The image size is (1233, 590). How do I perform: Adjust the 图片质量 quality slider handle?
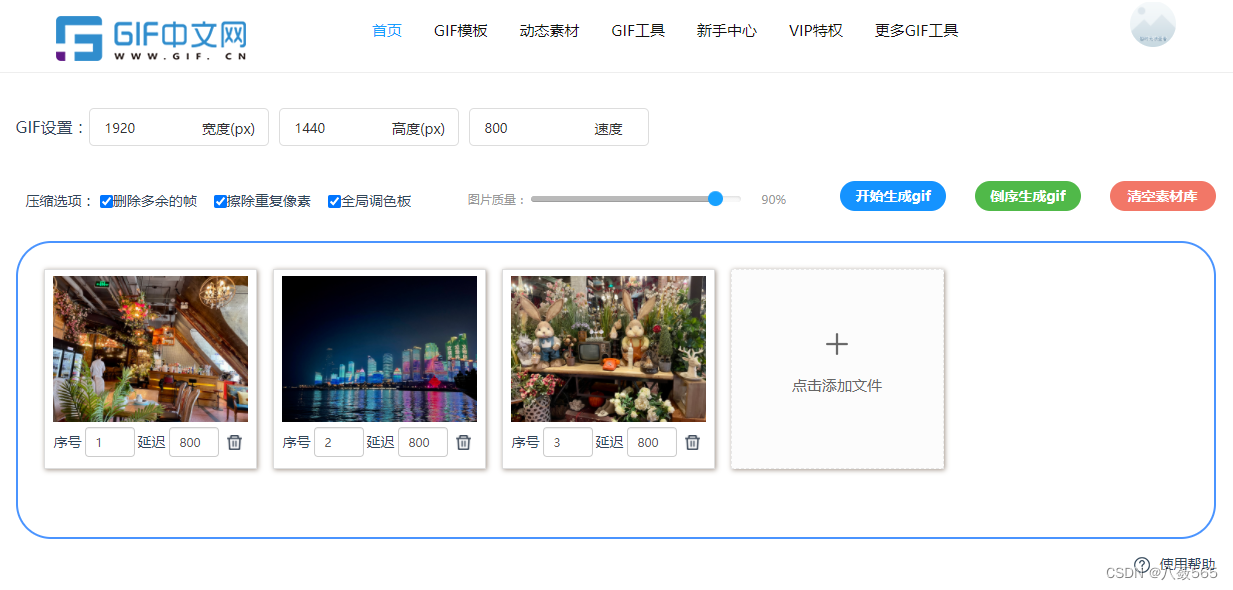714,199
